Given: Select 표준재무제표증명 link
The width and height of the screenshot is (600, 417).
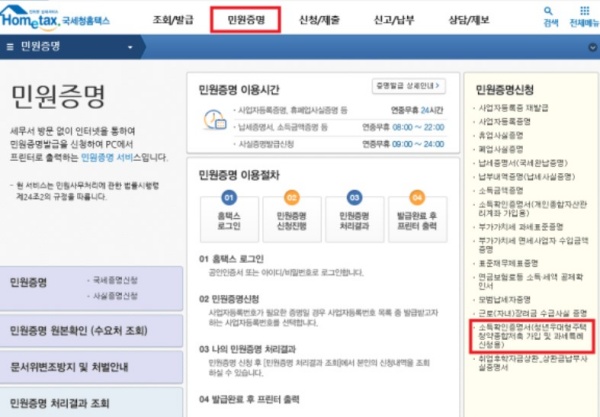Looking at the screenshot, I should click(x=508, y=263).
